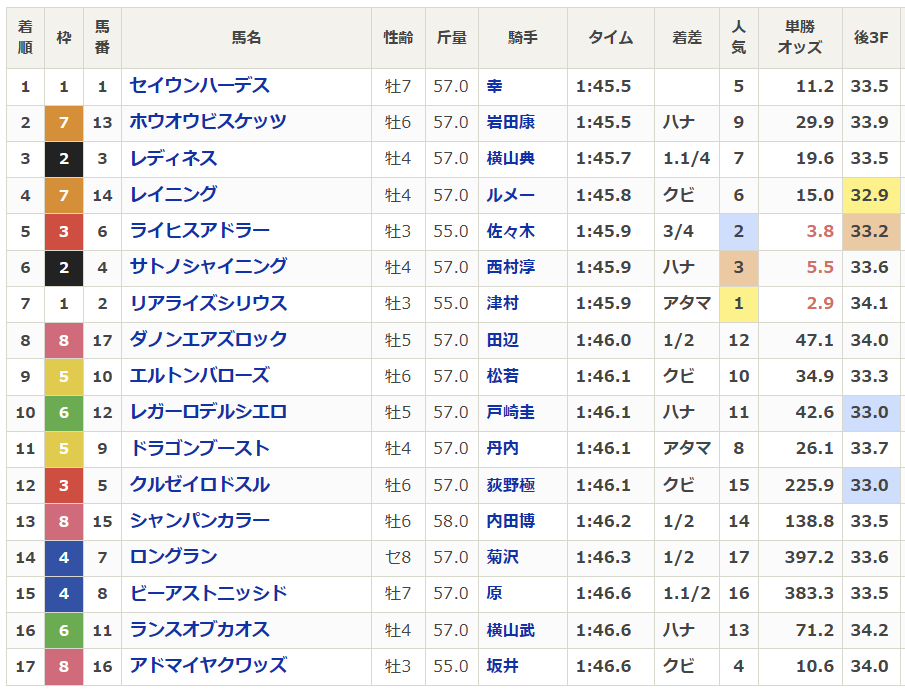Click the red odds value 2.9
Screen dimensions: 905x692
click(x=820, y=303)
